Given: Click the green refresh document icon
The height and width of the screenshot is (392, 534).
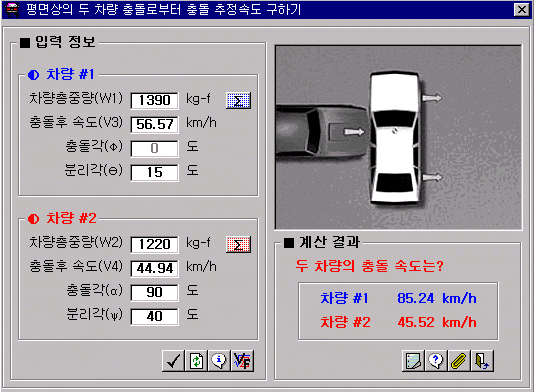Looking at the screenshot, I should pyautogui.click(x=197, y=361).
